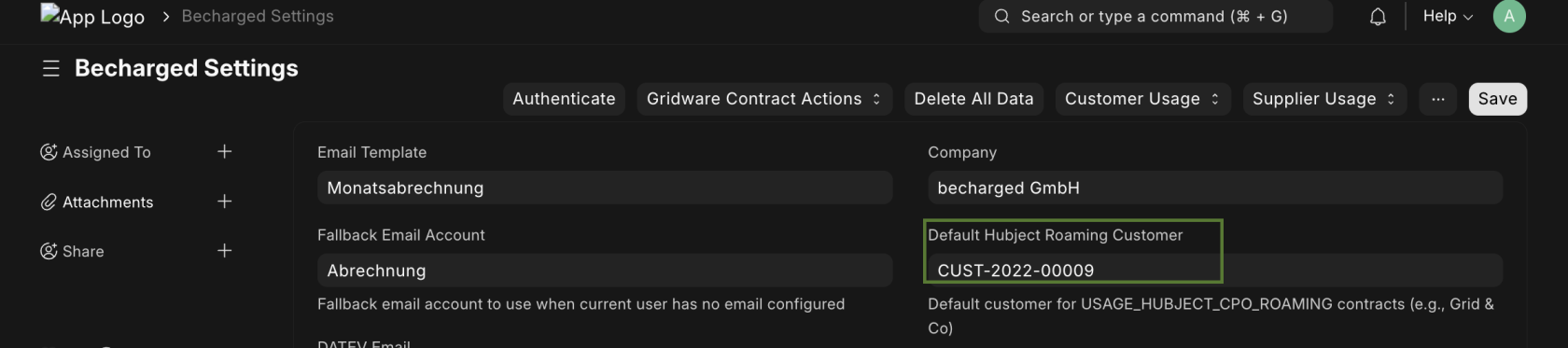Share the document via the plus icon
The height and width of the screenshot is (348, 1568).
(224, 251)
